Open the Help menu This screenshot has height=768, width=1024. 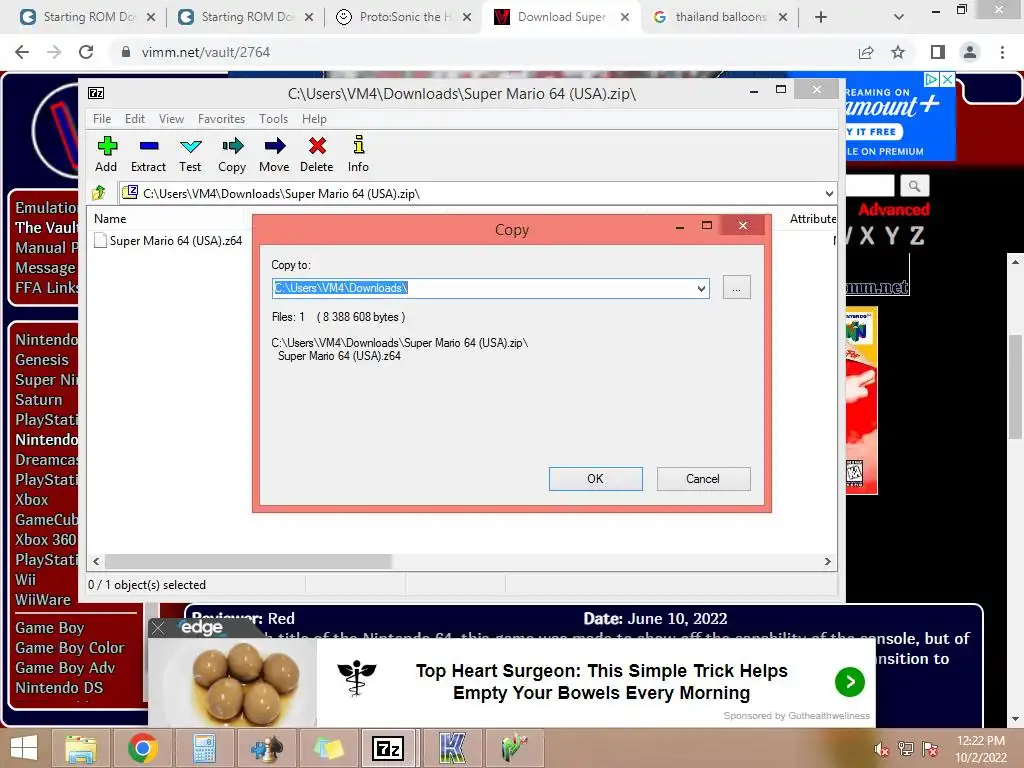(314, 119)
